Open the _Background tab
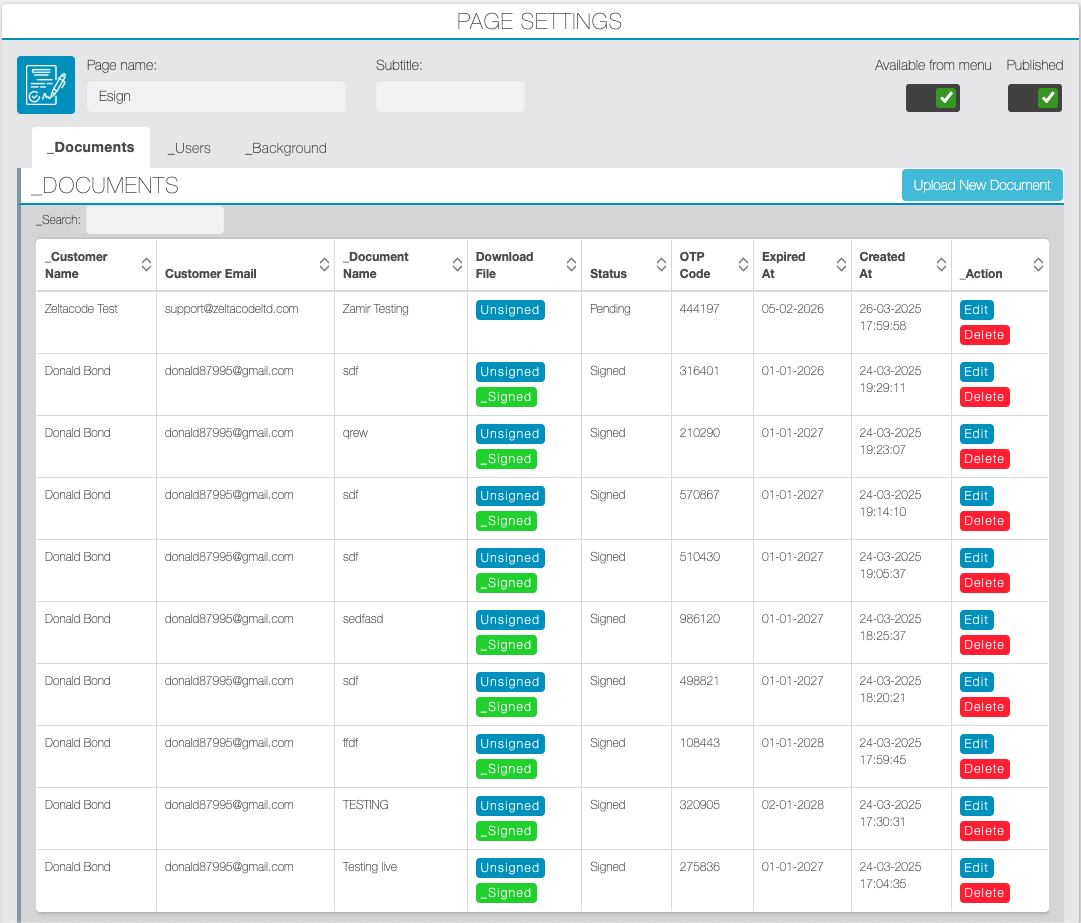 coord(285,148)
